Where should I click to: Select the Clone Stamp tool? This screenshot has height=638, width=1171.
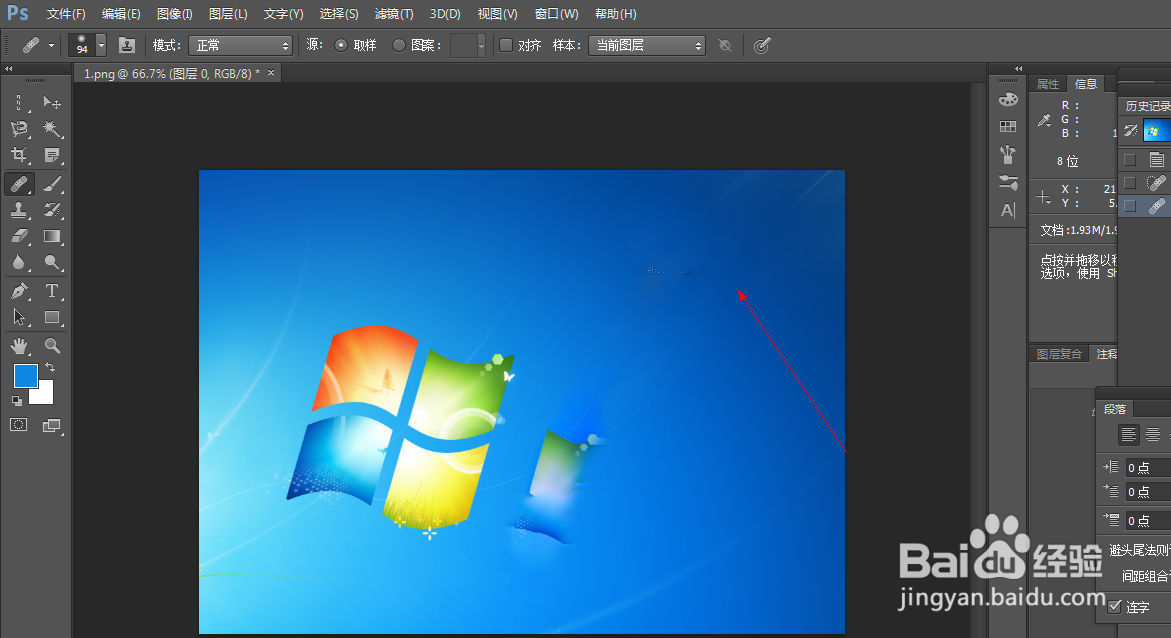[19, 210]
